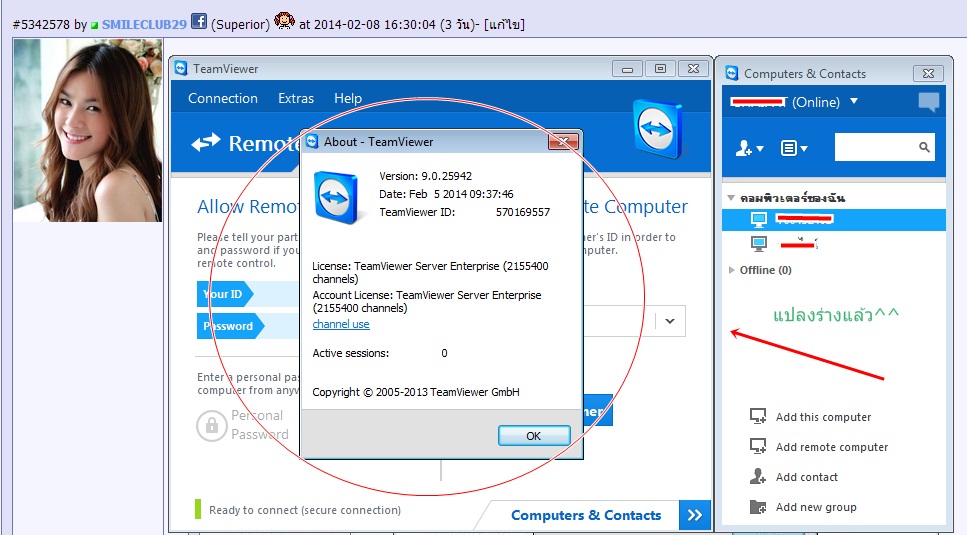The image size is (967, 535).
Task: Click OK in the About dialog
Action: [533, 436]
